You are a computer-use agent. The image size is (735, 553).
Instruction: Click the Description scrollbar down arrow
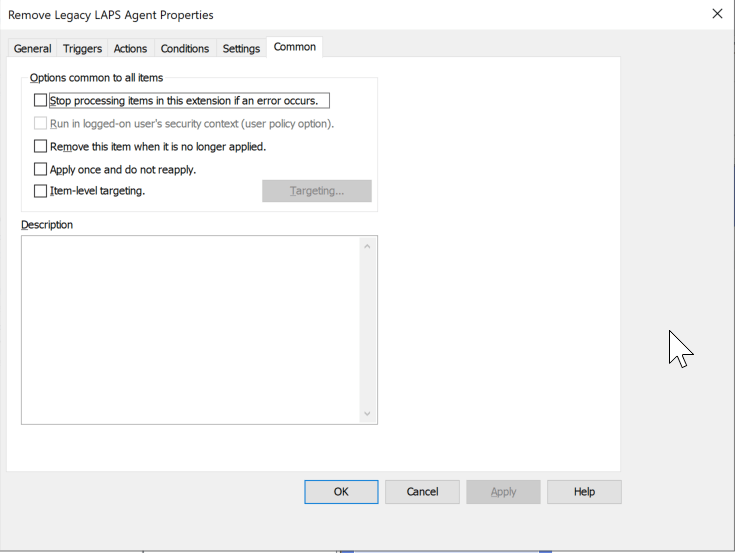(367, 414)
